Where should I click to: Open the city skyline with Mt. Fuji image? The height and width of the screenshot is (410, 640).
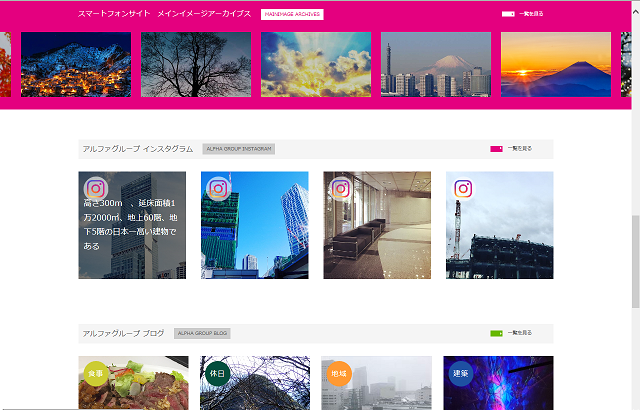436,64
